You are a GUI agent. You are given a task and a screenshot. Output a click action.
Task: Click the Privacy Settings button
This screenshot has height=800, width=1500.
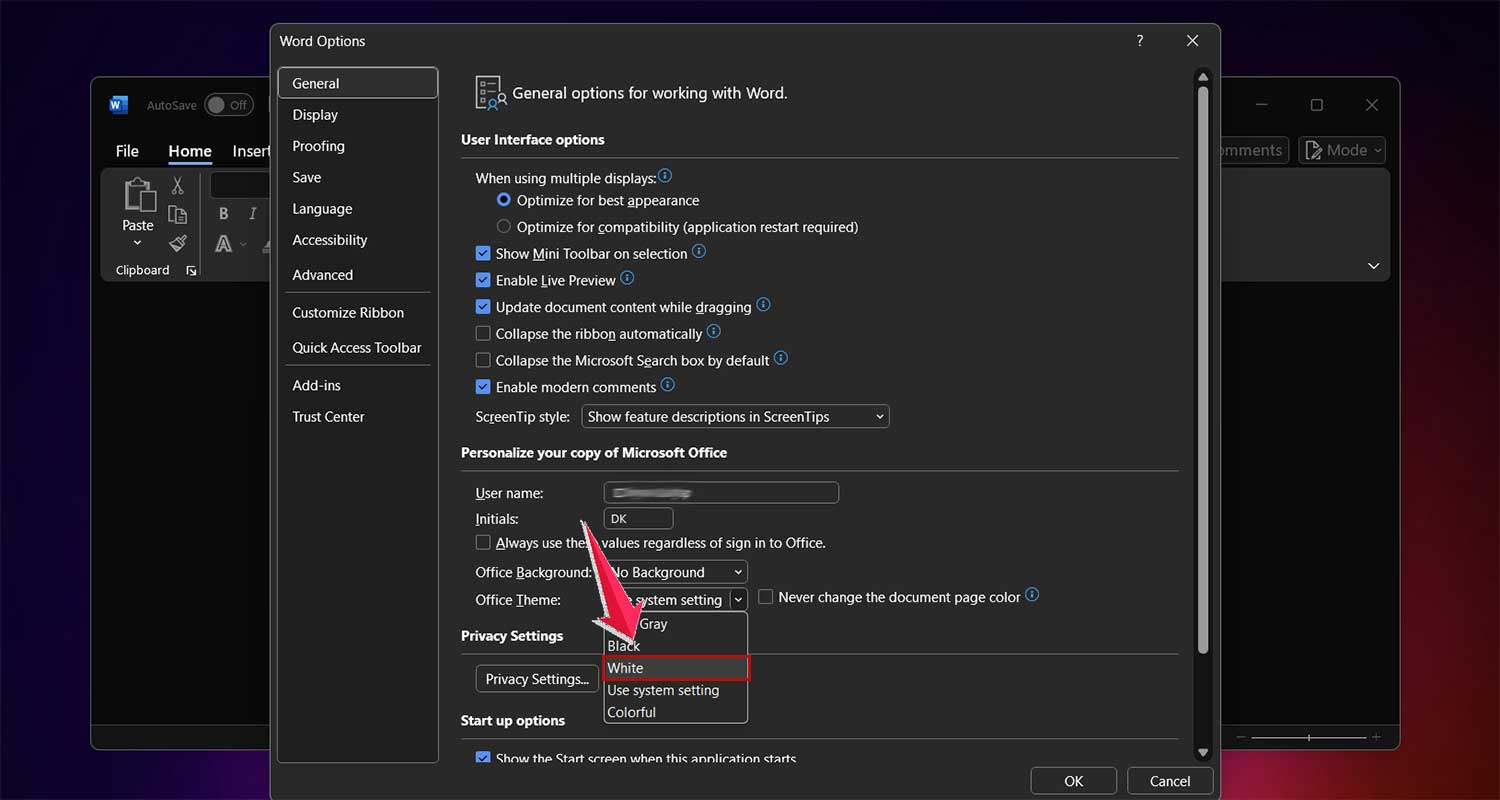pos(537,678)
